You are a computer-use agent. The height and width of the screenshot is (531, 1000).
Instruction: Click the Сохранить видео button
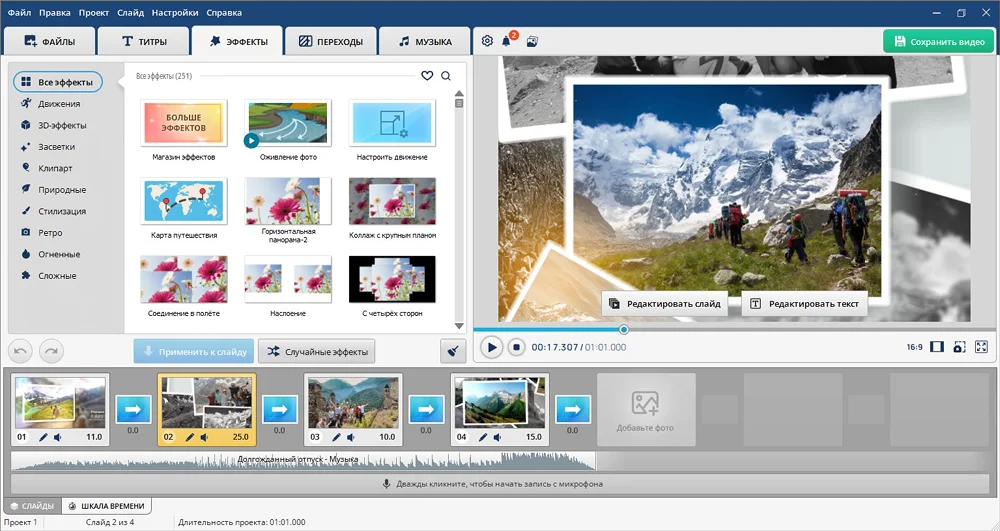click(939, 42)
